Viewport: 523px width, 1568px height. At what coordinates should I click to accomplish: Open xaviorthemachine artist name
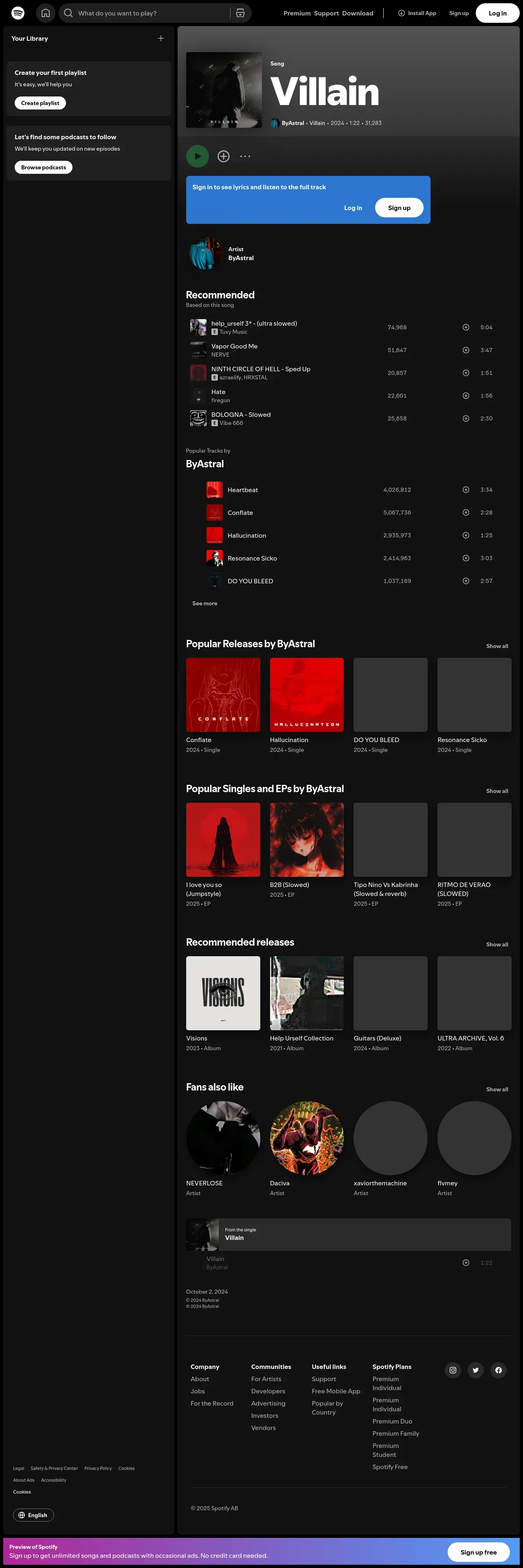click(x=380, y=1183)
